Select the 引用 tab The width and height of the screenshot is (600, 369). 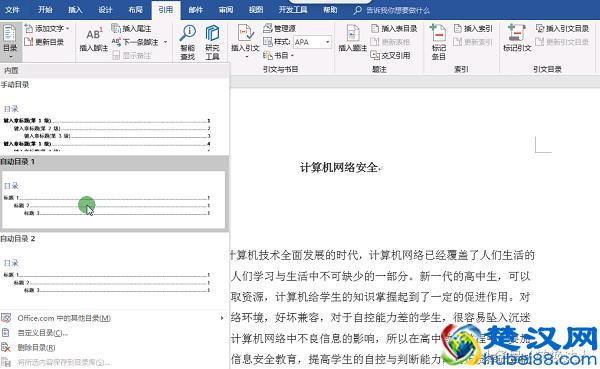pos(166,10)
